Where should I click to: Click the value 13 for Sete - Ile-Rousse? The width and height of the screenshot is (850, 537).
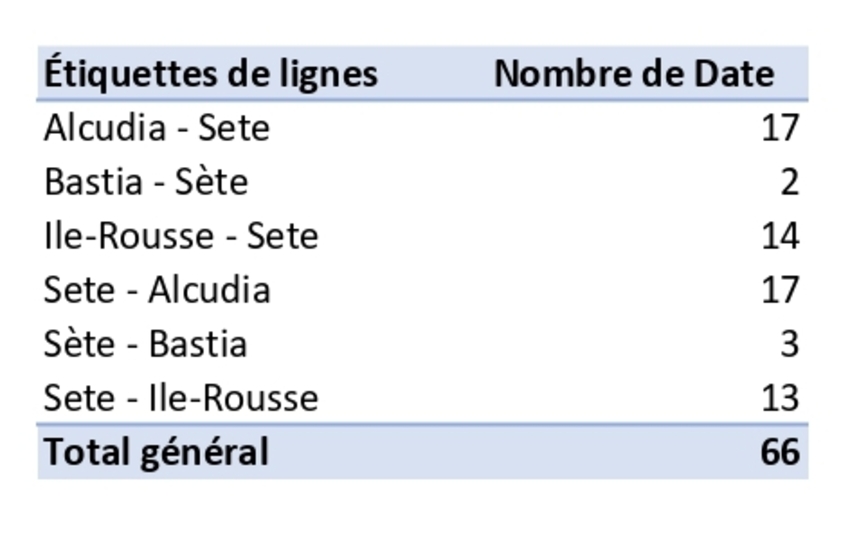tap(780, 398)
